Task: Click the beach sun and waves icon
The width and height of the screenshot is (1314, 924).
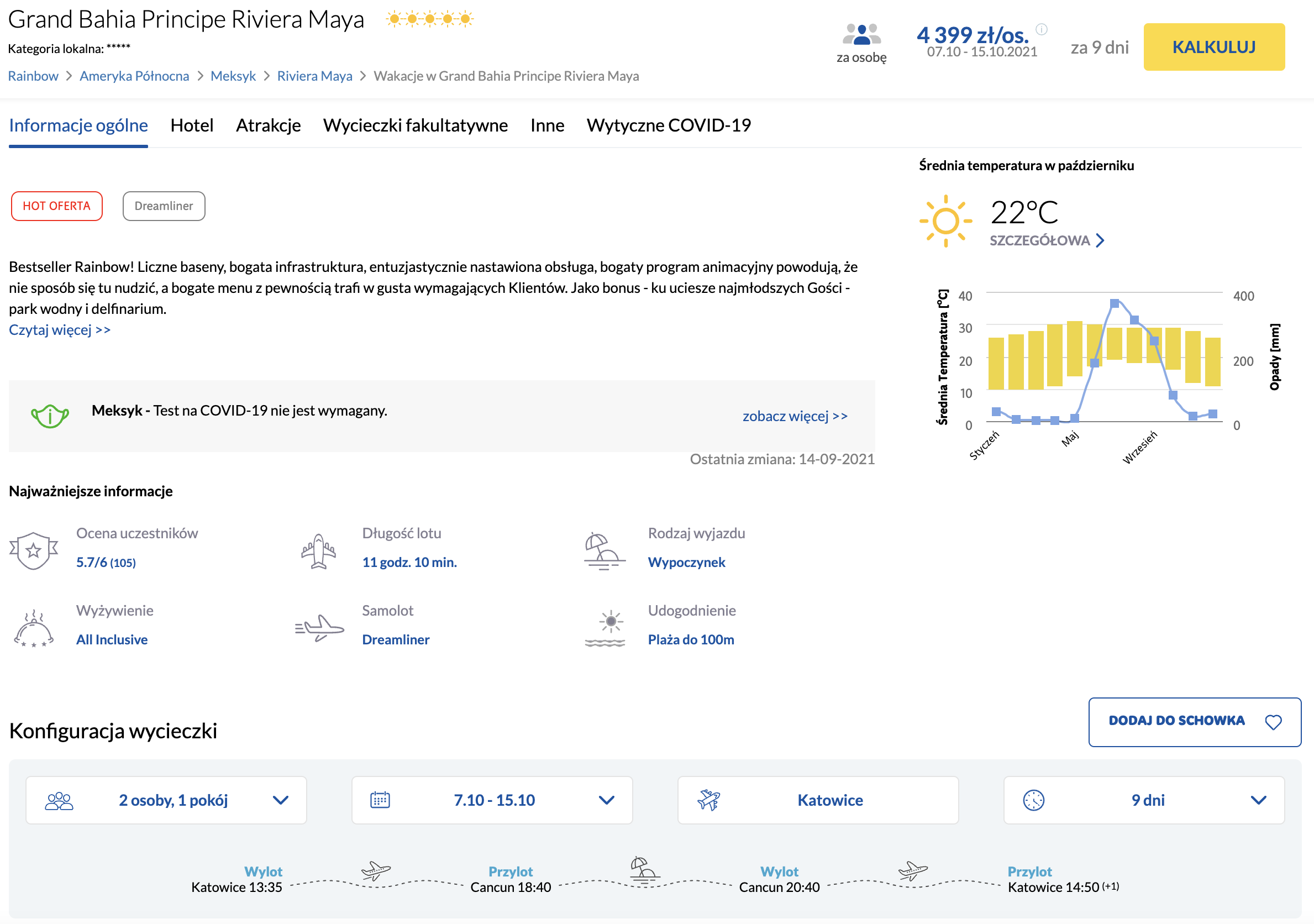Action: (x=605, y=628)
